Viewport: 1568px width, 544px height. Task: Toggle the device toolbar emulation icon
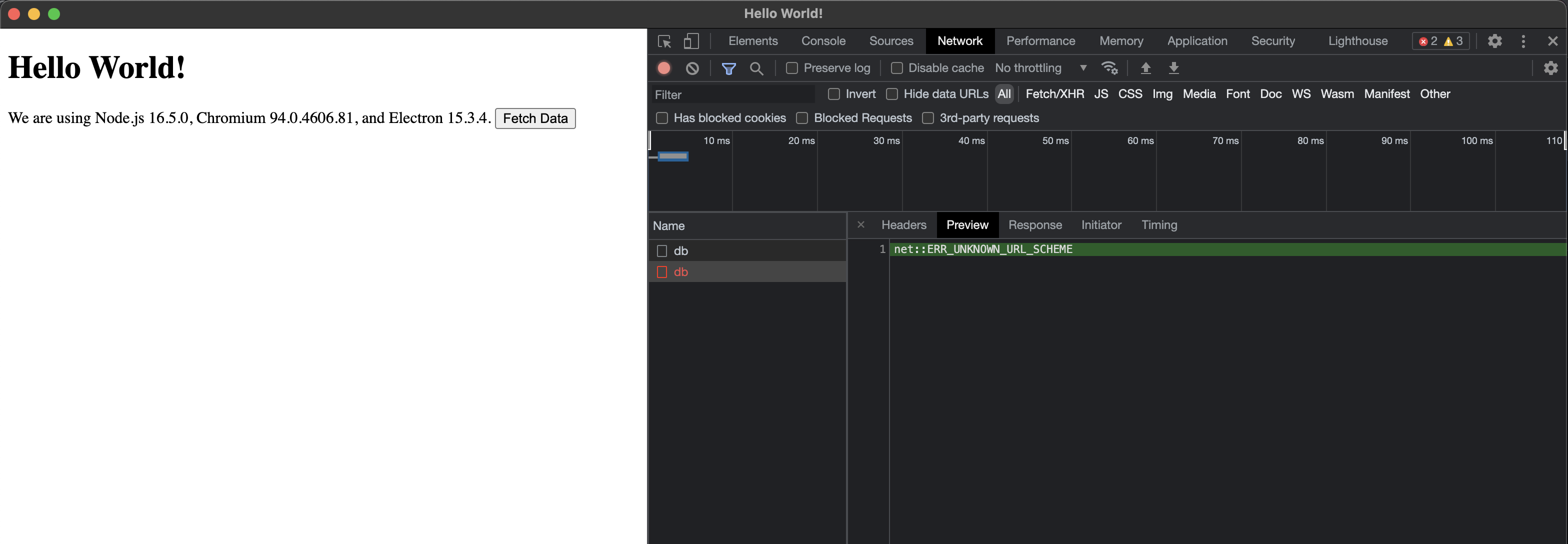[x=691, y=41]
